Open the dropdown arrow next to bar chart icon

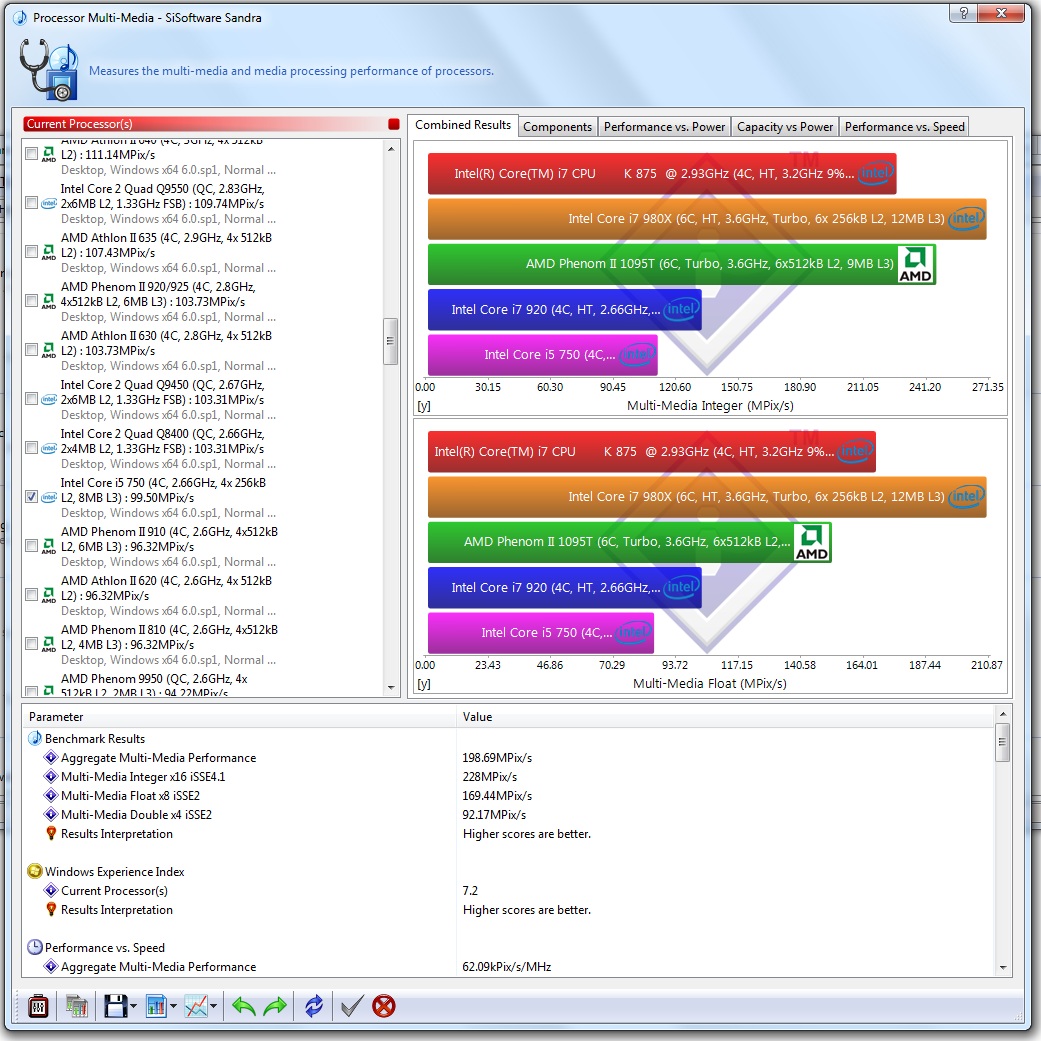click(173, 1006)
